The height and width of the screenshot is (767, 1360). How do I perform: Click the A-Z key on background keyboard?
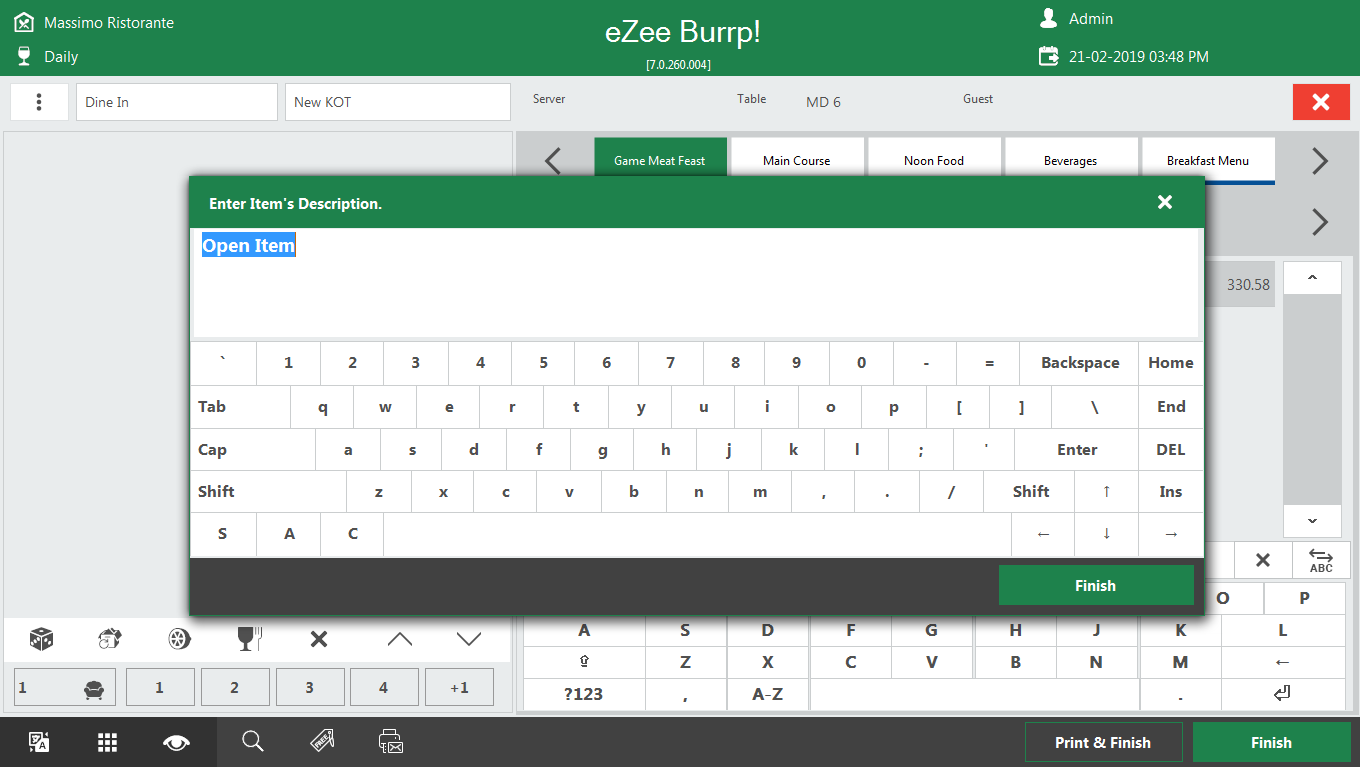767,694
